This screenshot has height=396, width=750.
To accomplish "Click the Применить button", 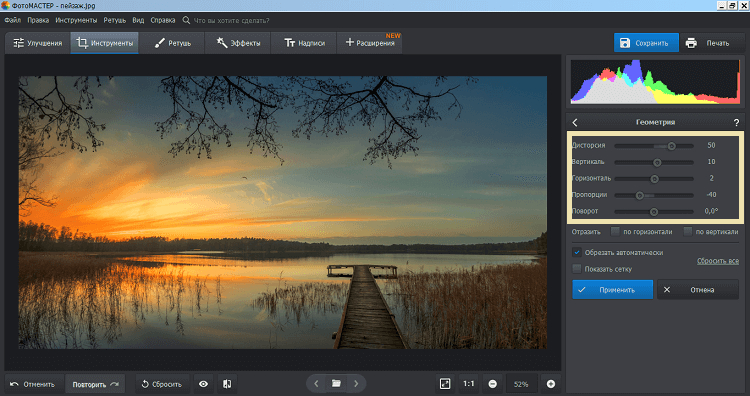I will [x=613, y=290].
